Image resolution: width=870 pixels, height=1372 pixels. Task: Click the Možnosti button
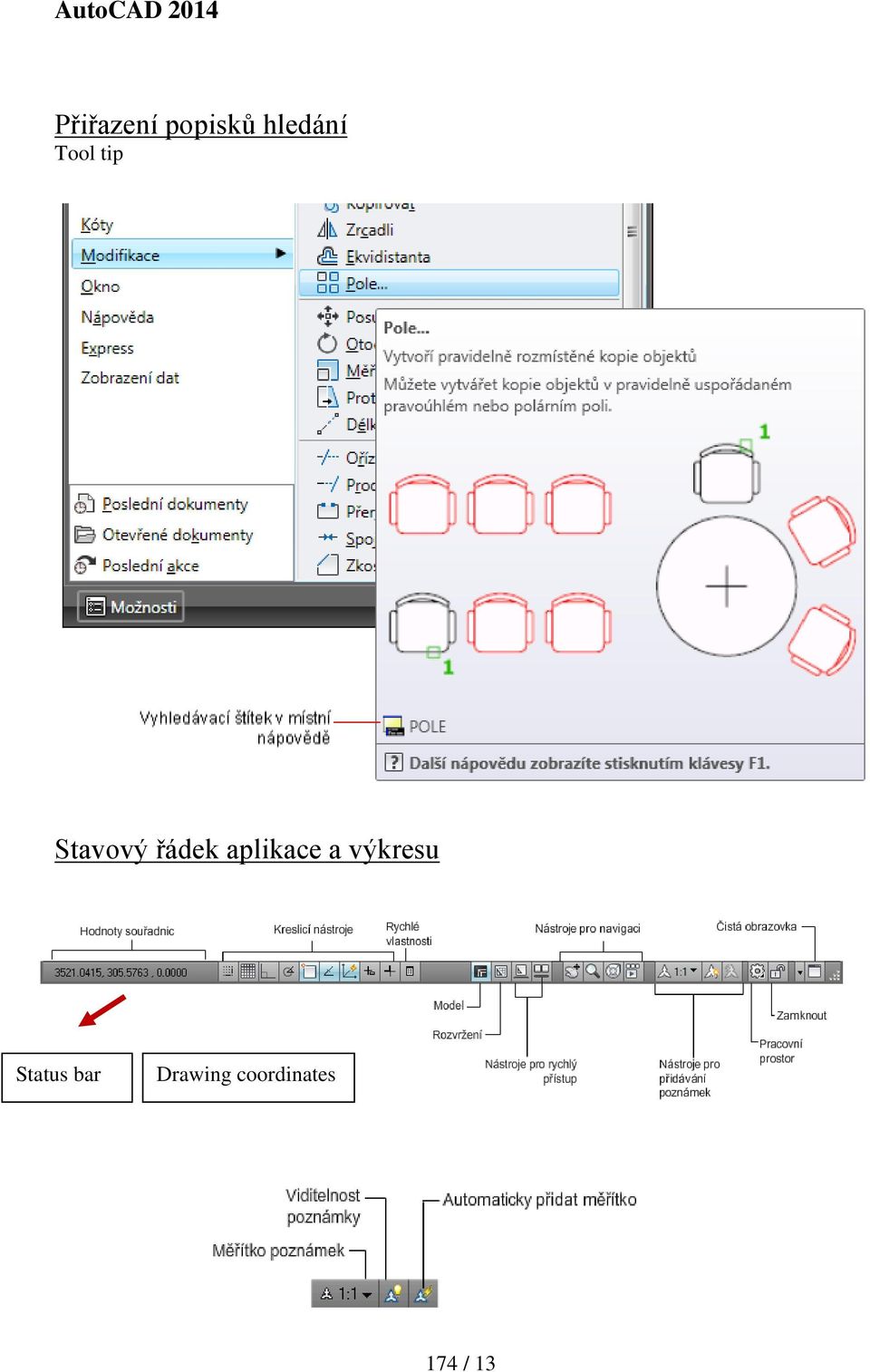click(x=131, y=607)
